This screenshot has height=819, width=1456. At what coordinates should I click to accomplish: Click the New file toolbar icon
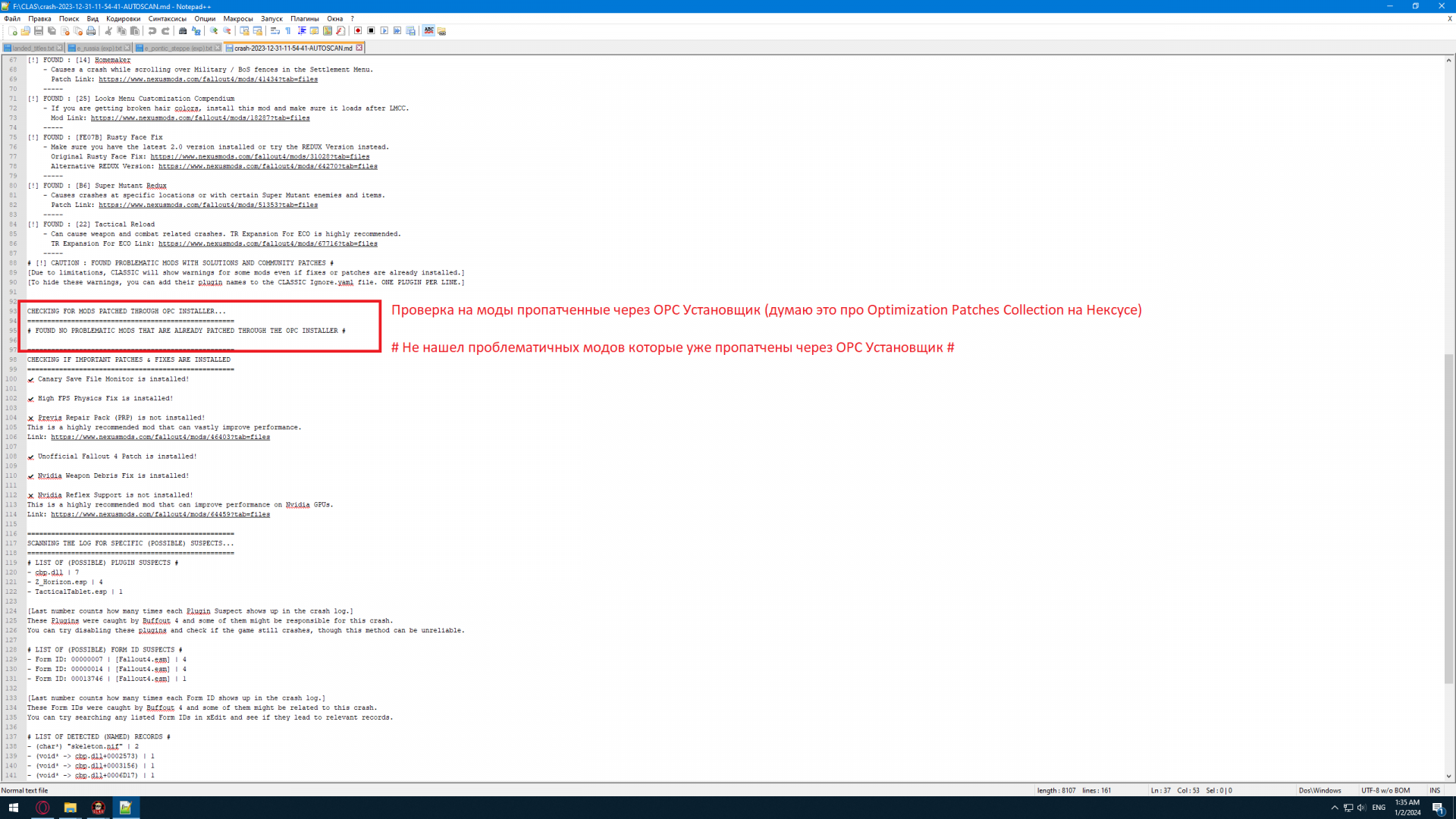pyautogui.click(x=13, y=31)
